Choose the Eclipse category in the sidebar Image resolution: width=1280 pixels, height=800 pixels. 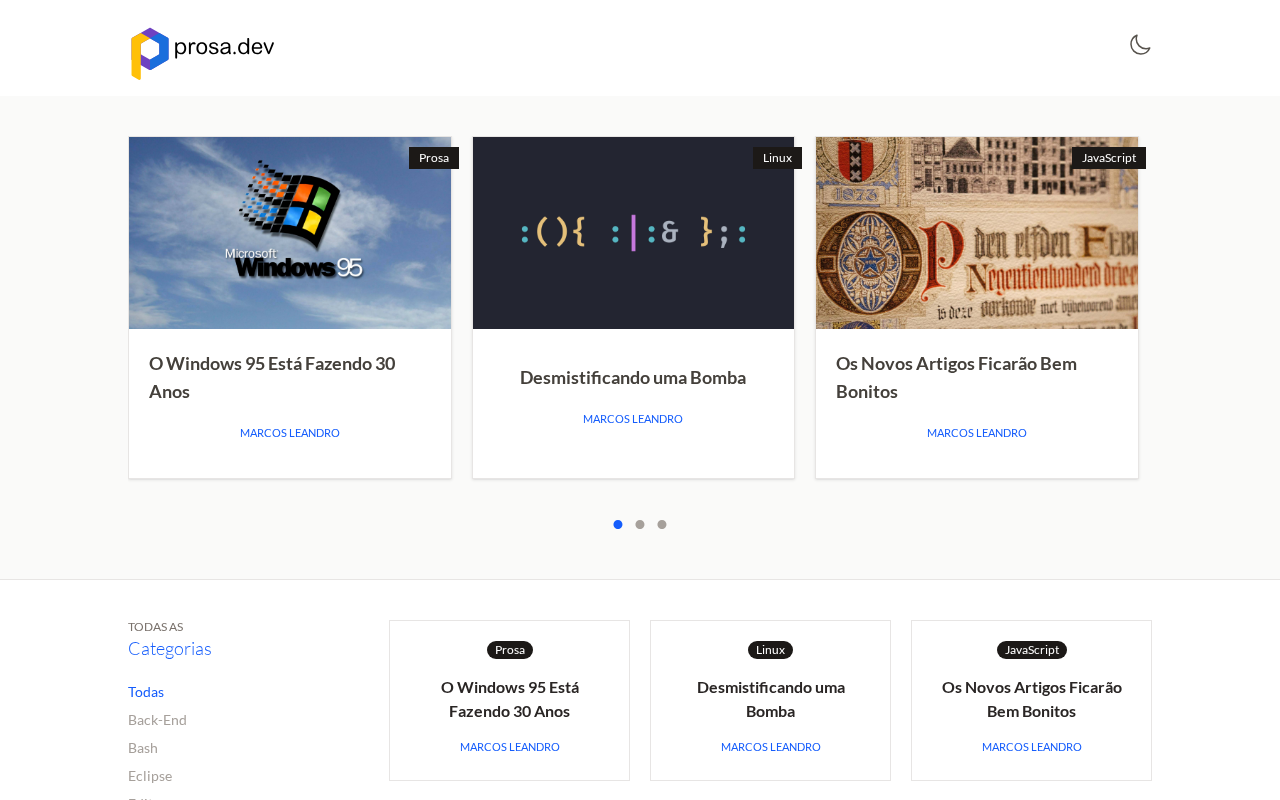point(150,776)
